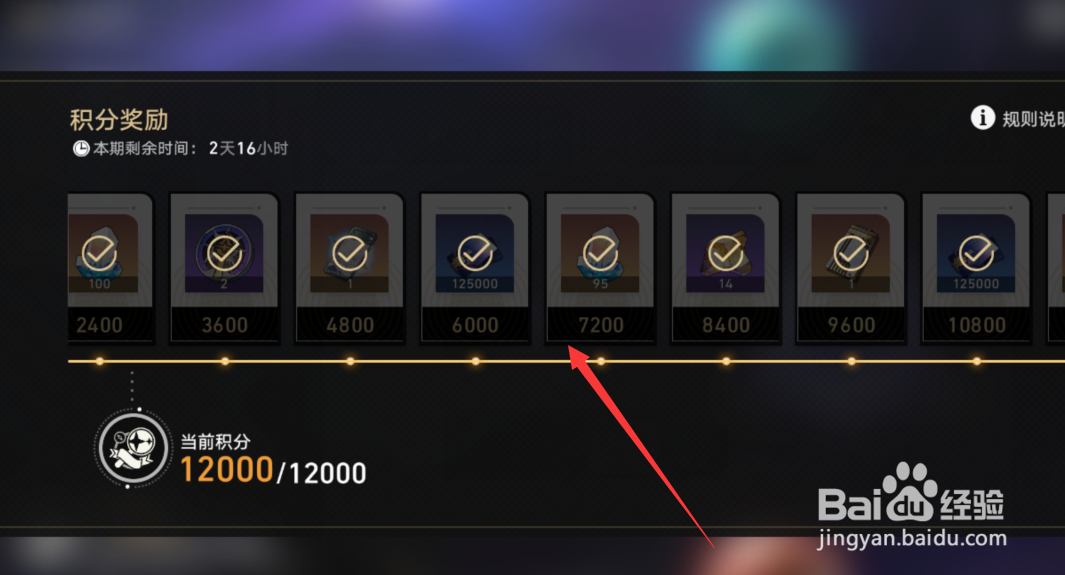Image resolution: width=1065 pixels, height=575 pixels.
Task: Click the checkmark on the 8400 reward
Action: pyautogui.click(x=725, y=253)
